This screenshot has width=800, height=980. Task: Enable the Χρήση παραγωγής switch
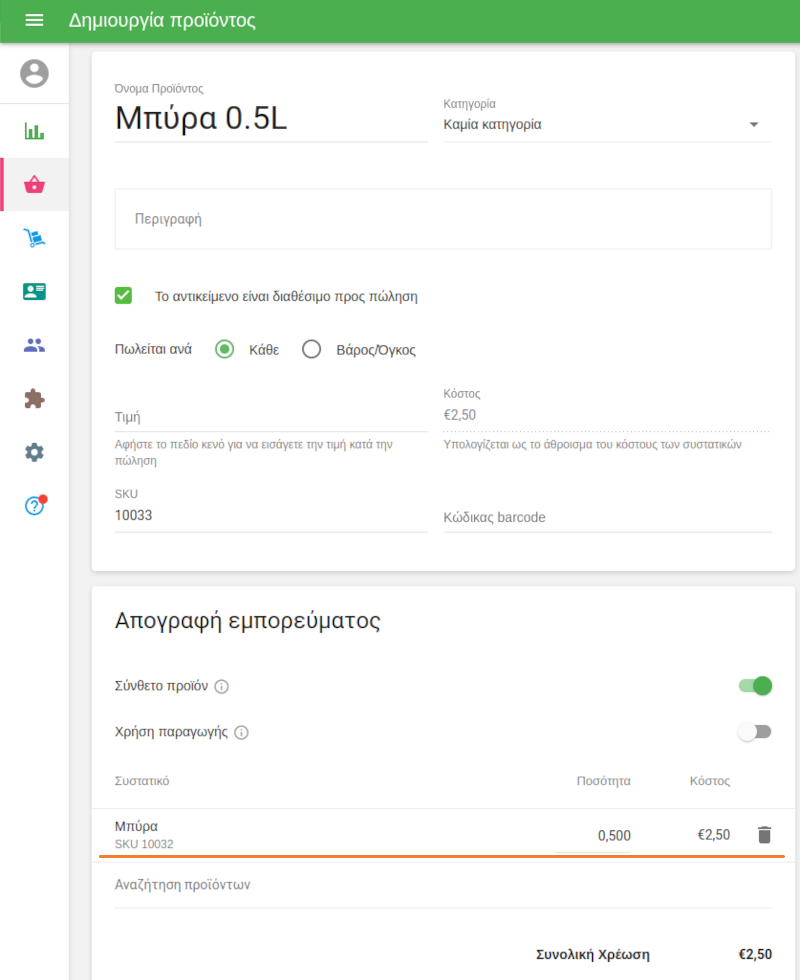[755, 732]
